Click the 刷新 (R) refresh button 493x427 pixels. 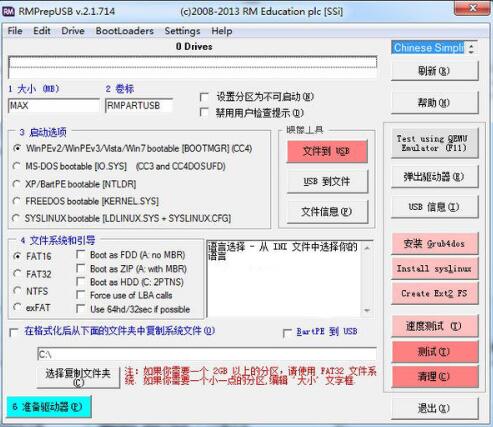click(434, 71)
